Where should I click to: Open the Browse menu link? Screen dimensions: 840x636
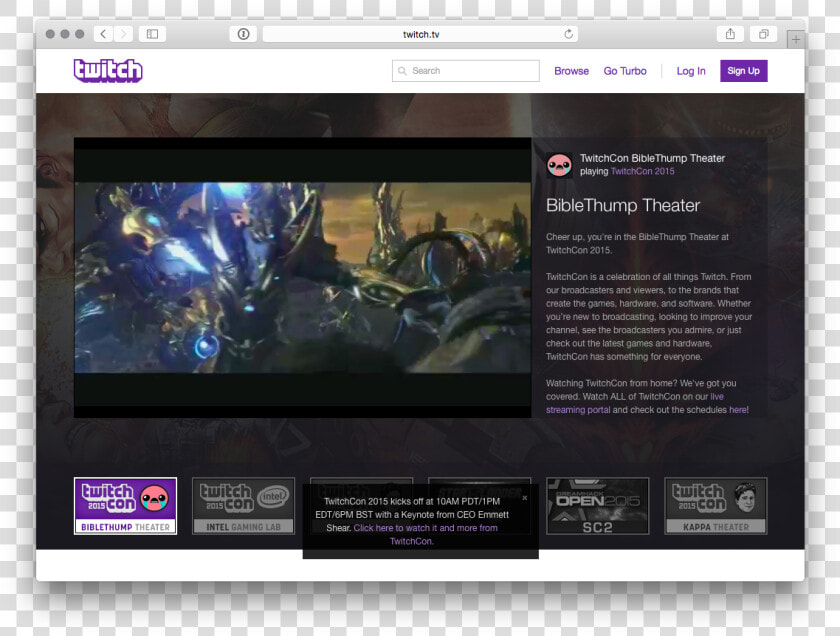tap(571, 71)
